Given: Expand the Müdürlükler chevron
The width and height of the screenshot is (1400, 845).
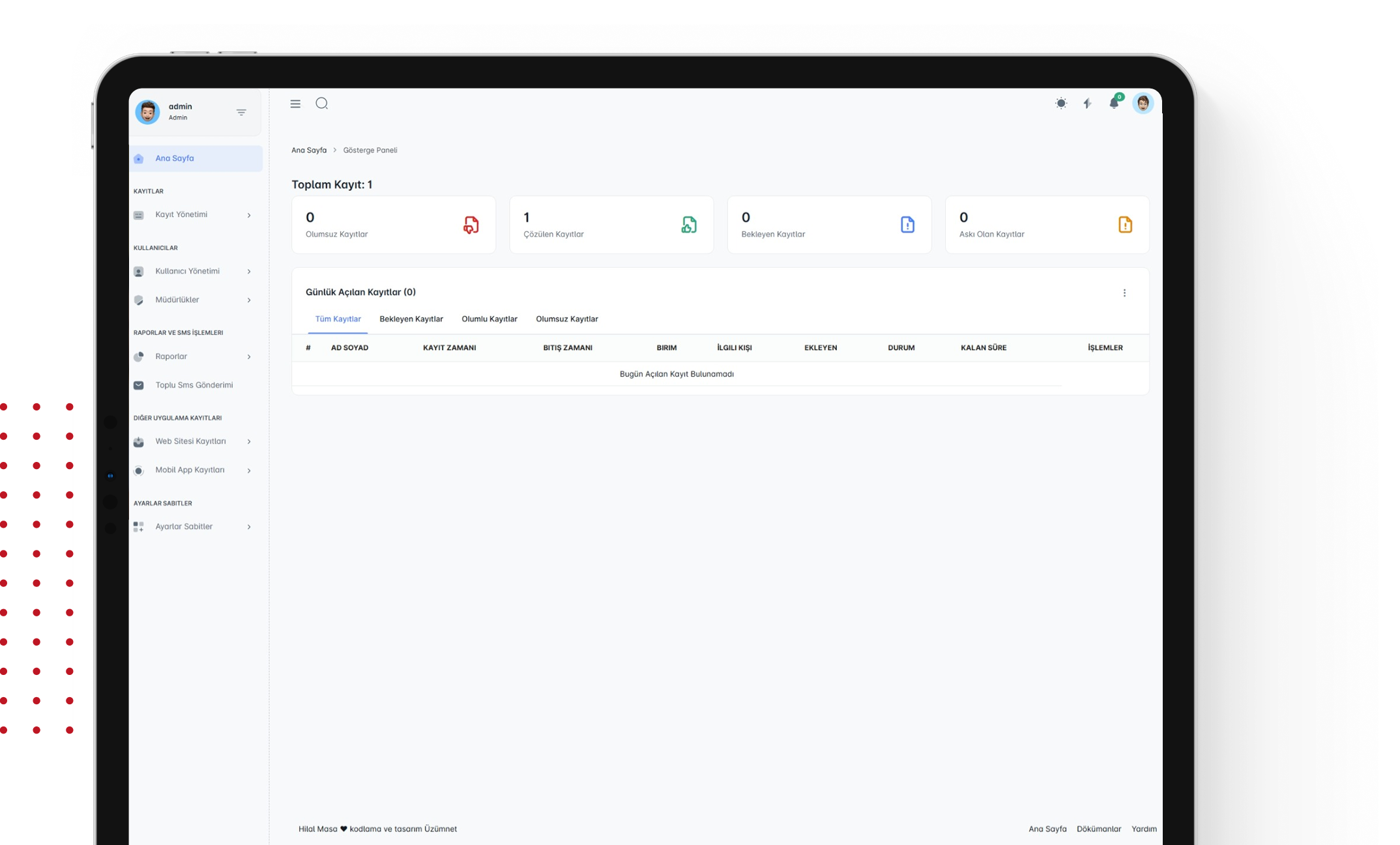Looking at the screenshot, I should (x=249, y=300).
